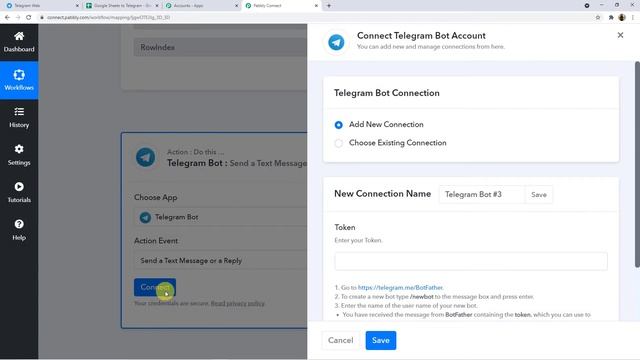Open the Chrome menu three dots
The width and height of the screenshot is (640, 360).
[x=633, y=18]
